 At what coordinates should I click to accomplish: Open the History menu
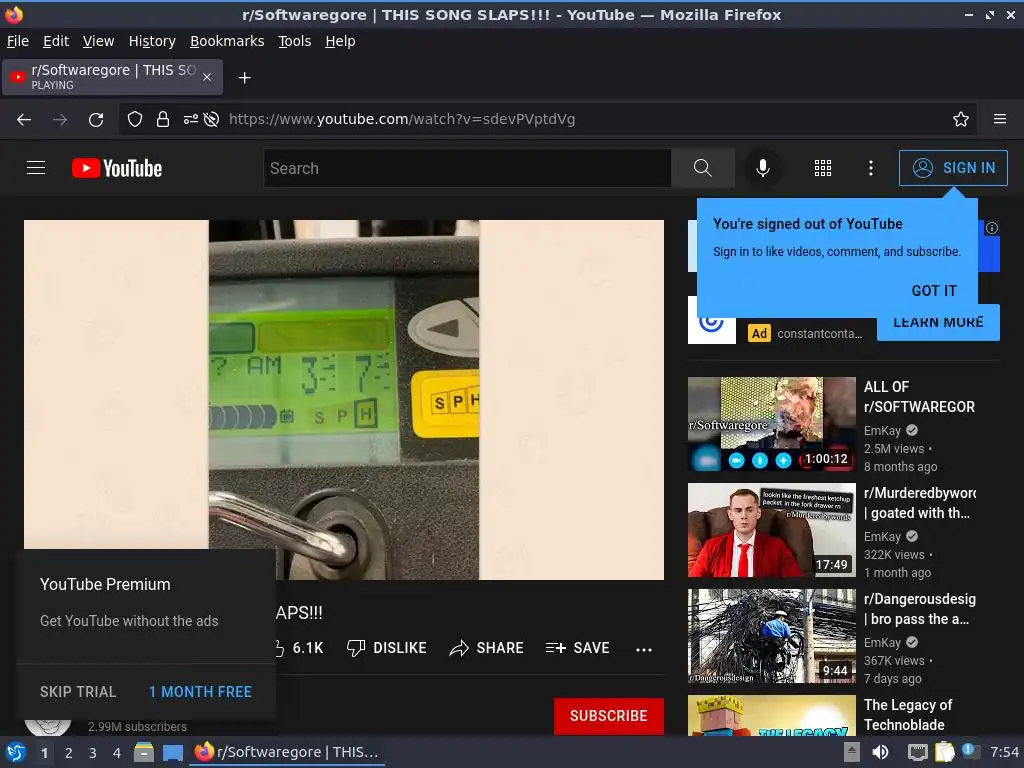152,41
